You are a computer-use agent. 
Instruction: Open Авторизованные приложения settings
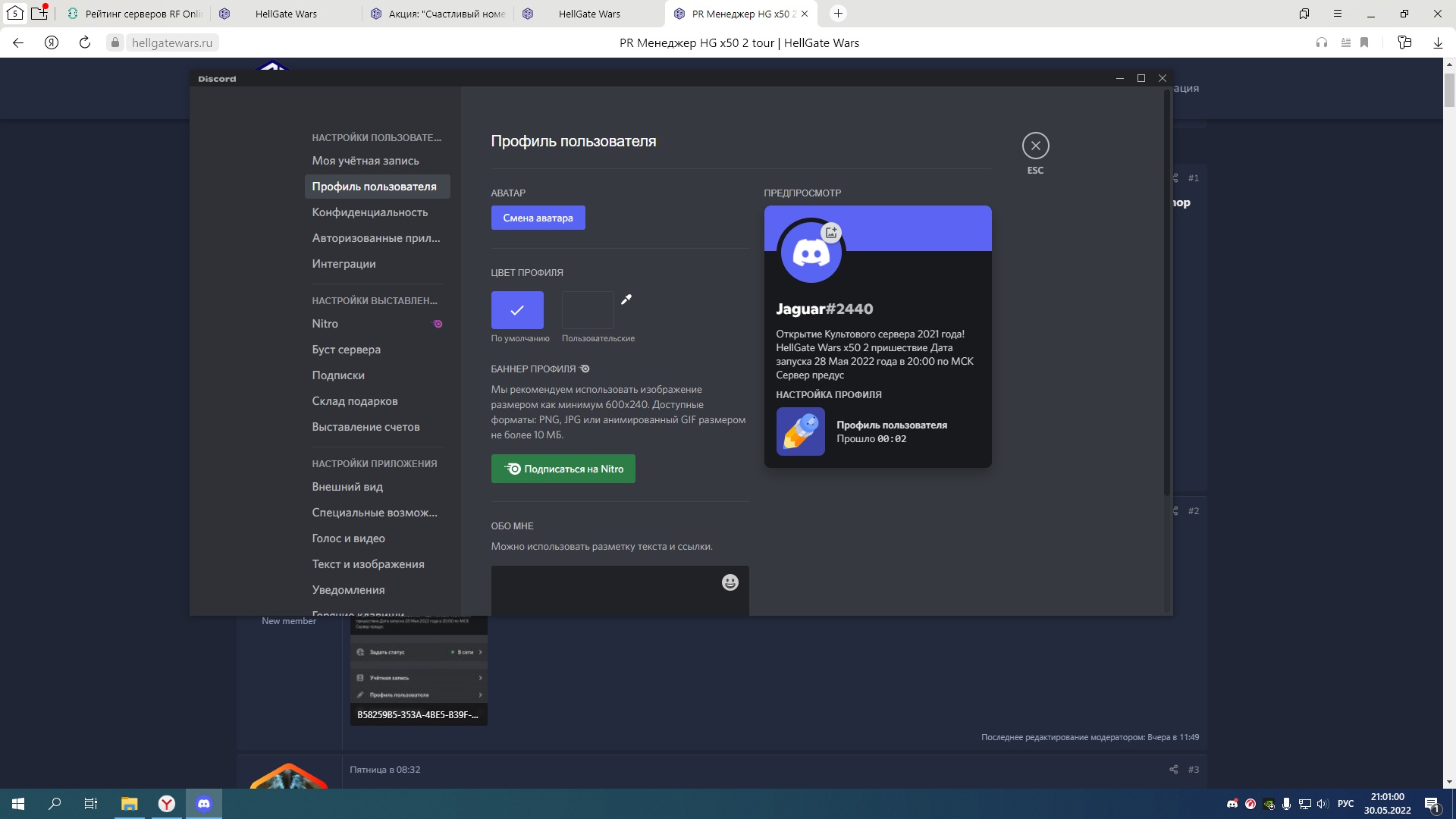[377, 238]
